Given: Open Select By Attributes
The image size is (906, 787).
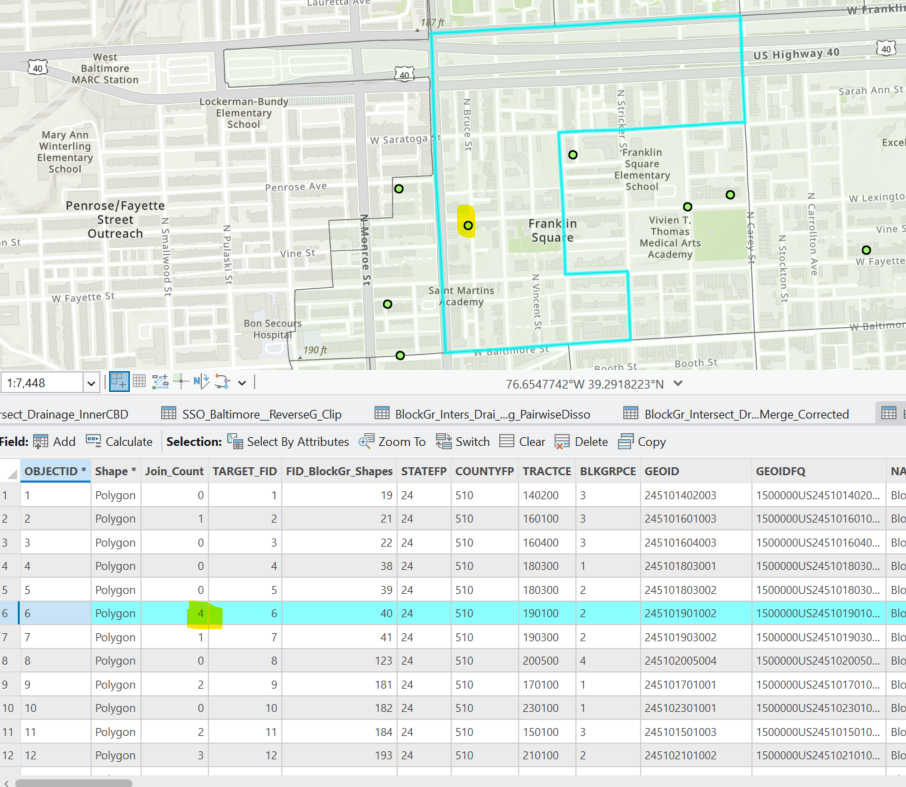Looking at the screenshot, I should pos(288,441).
